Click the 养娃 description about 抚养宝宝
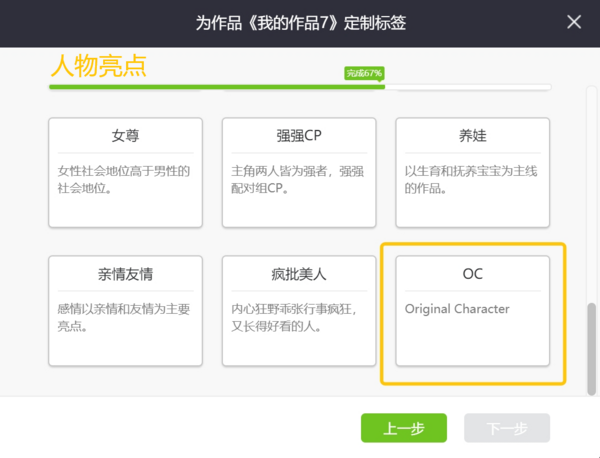This screenshot has width=600, height=458. pos(471,179)
